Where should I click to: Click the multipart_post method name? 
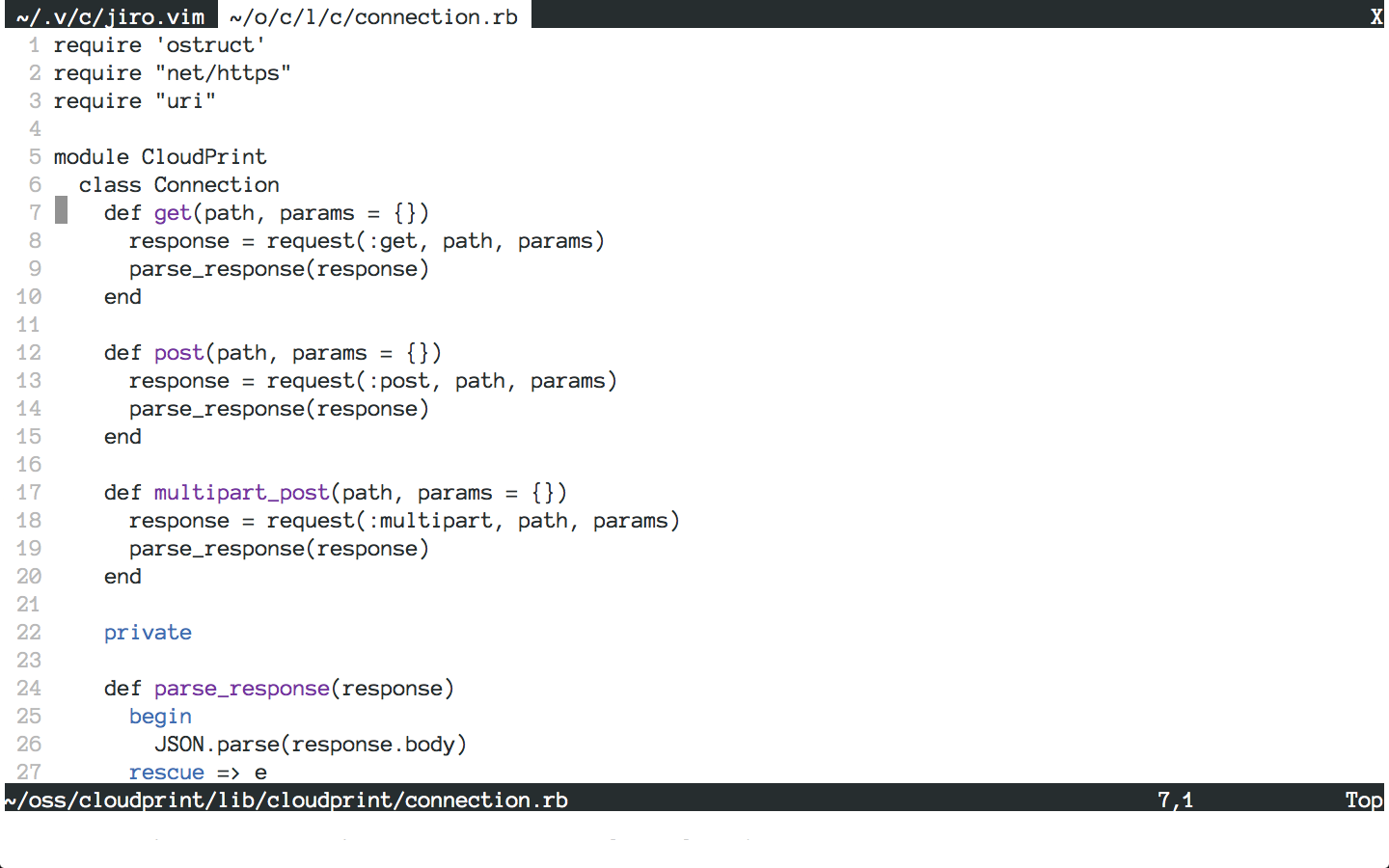[240, 492]
